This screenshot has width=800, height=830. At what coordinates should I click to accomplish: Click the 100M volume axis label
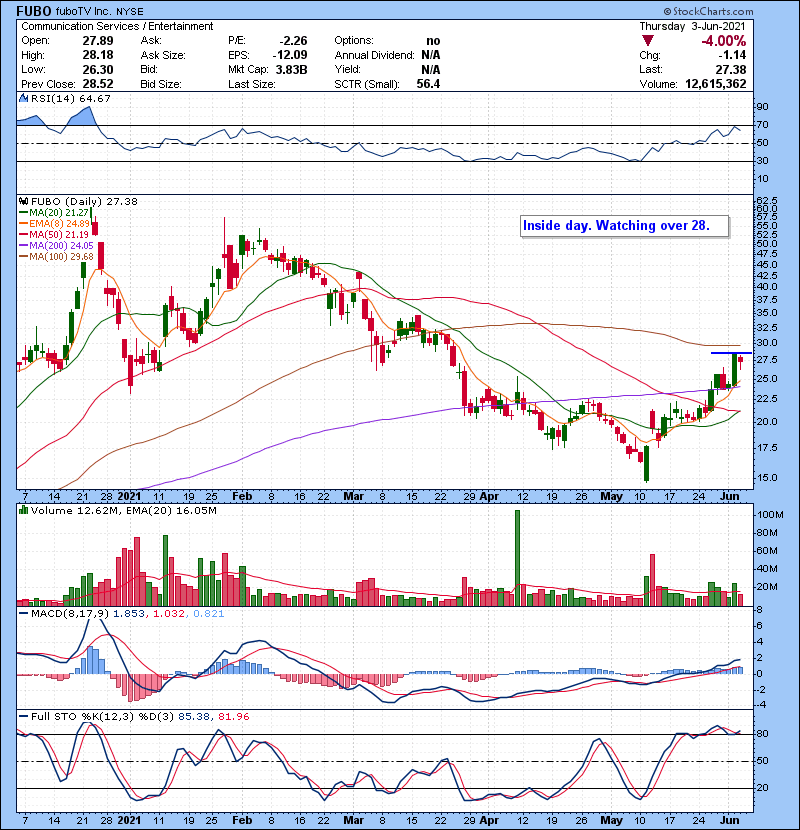point(770,515)
